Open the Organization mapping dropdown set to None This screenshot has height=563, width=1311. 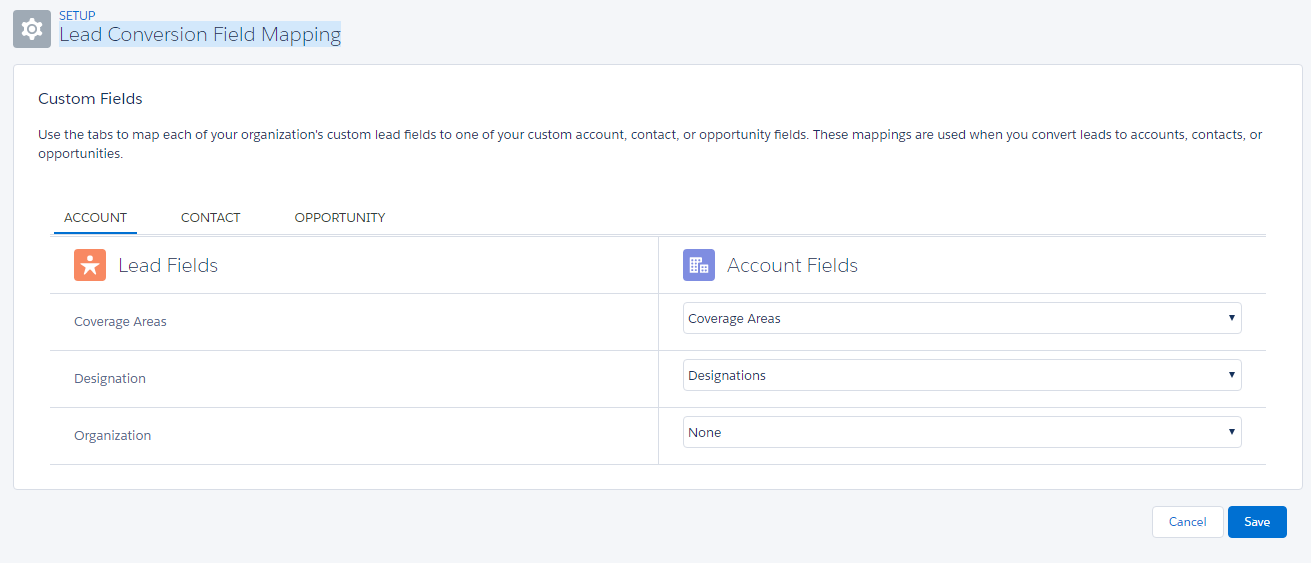point(962,432)
